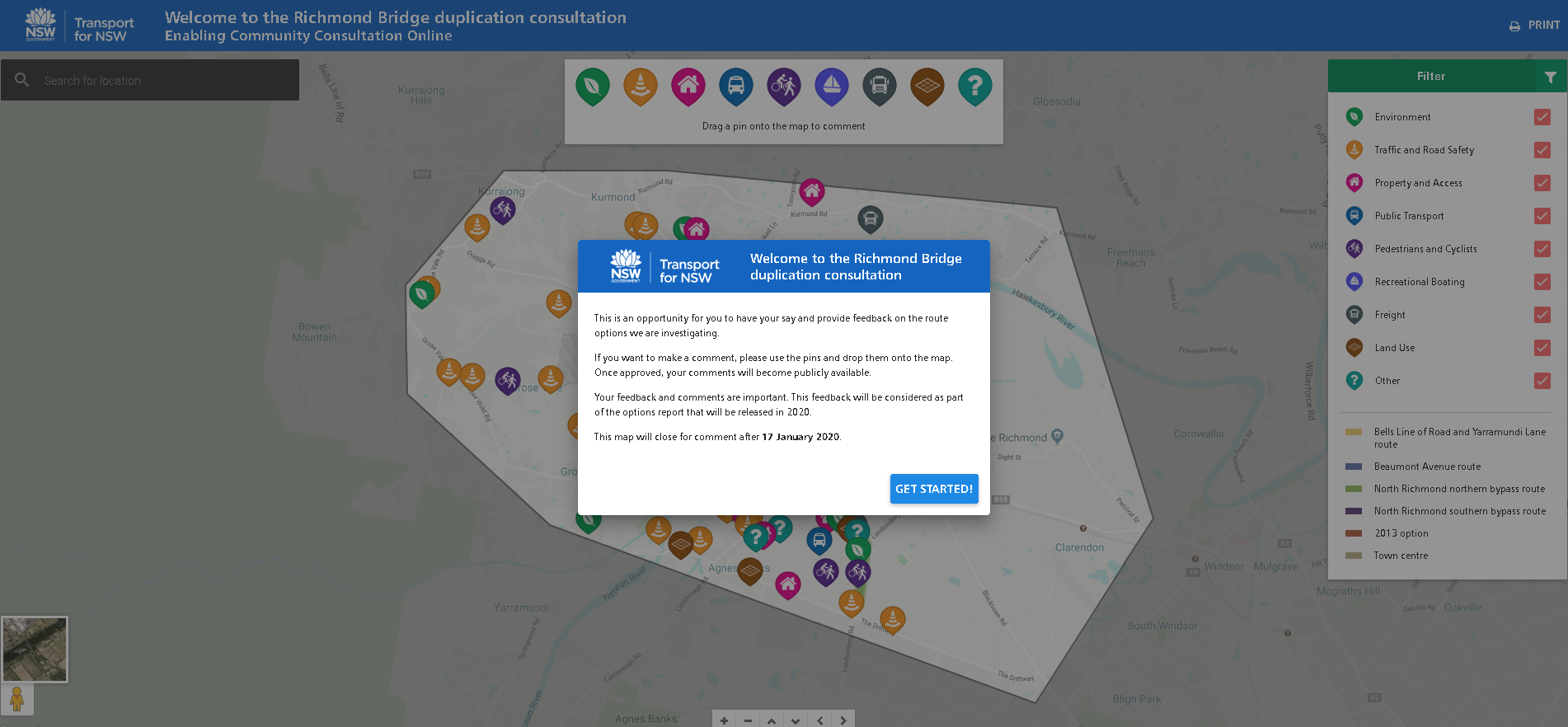Viewport: 1568px width, 727px height.
Task: Open the grey freight pin on the map
Action: [x=871, y=219]
